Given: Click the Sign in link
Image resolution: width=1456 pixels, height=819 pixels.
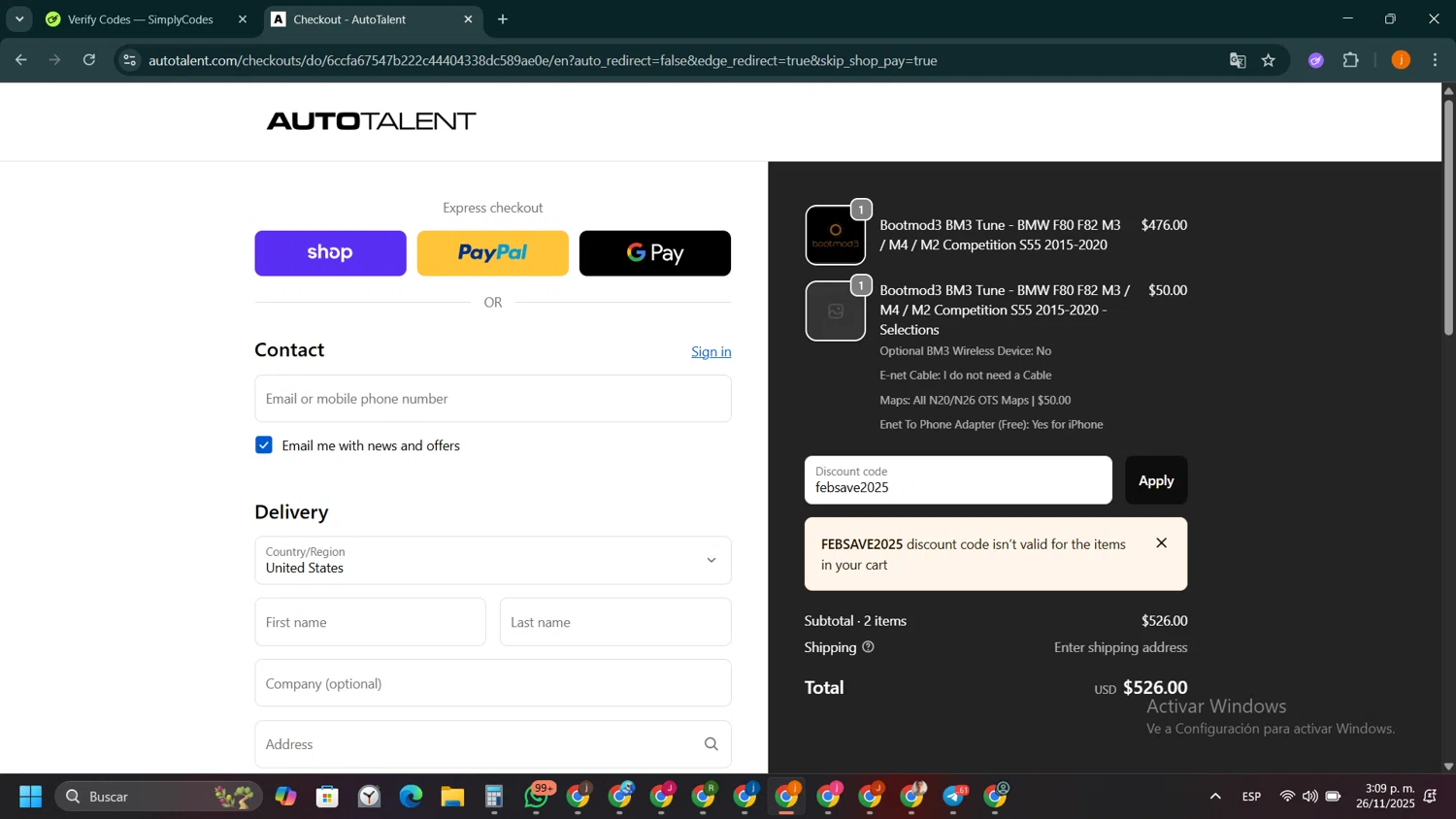Looking at the screenshot, I should point(711,352).
